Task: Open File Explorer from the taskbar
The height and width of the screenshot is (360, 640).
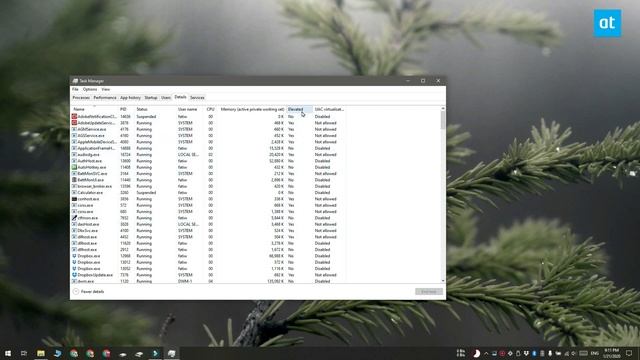Action: point(41,353)
